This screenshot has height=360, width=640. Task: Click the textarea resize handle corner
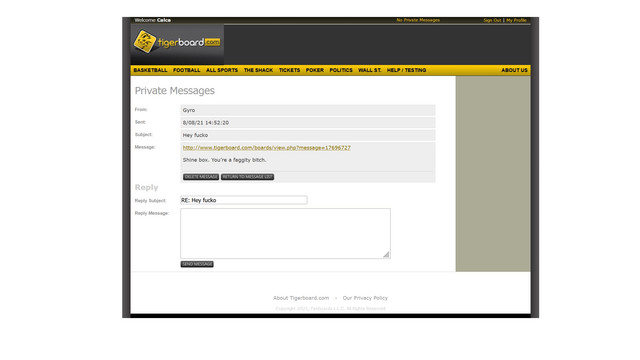[x=386, y=255]
